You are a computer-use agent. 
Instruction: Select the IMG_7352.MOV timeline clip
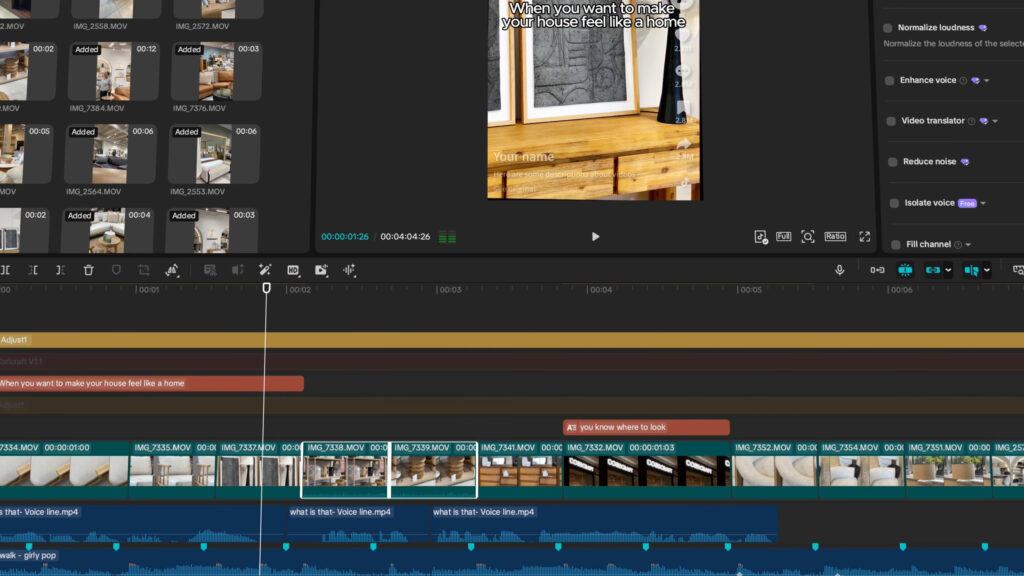coord(775,470)
